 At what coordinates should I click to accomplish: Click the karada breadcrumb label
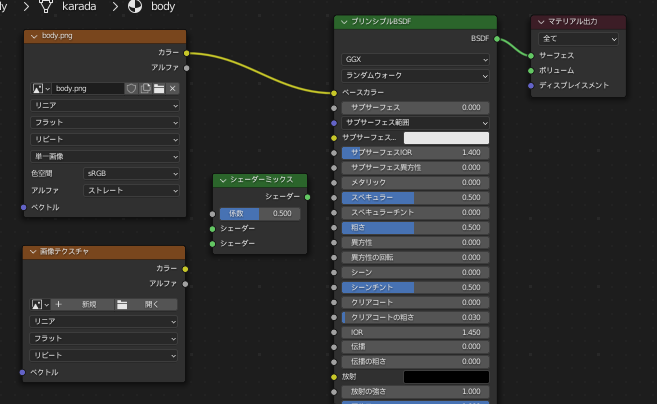(79, 6)
